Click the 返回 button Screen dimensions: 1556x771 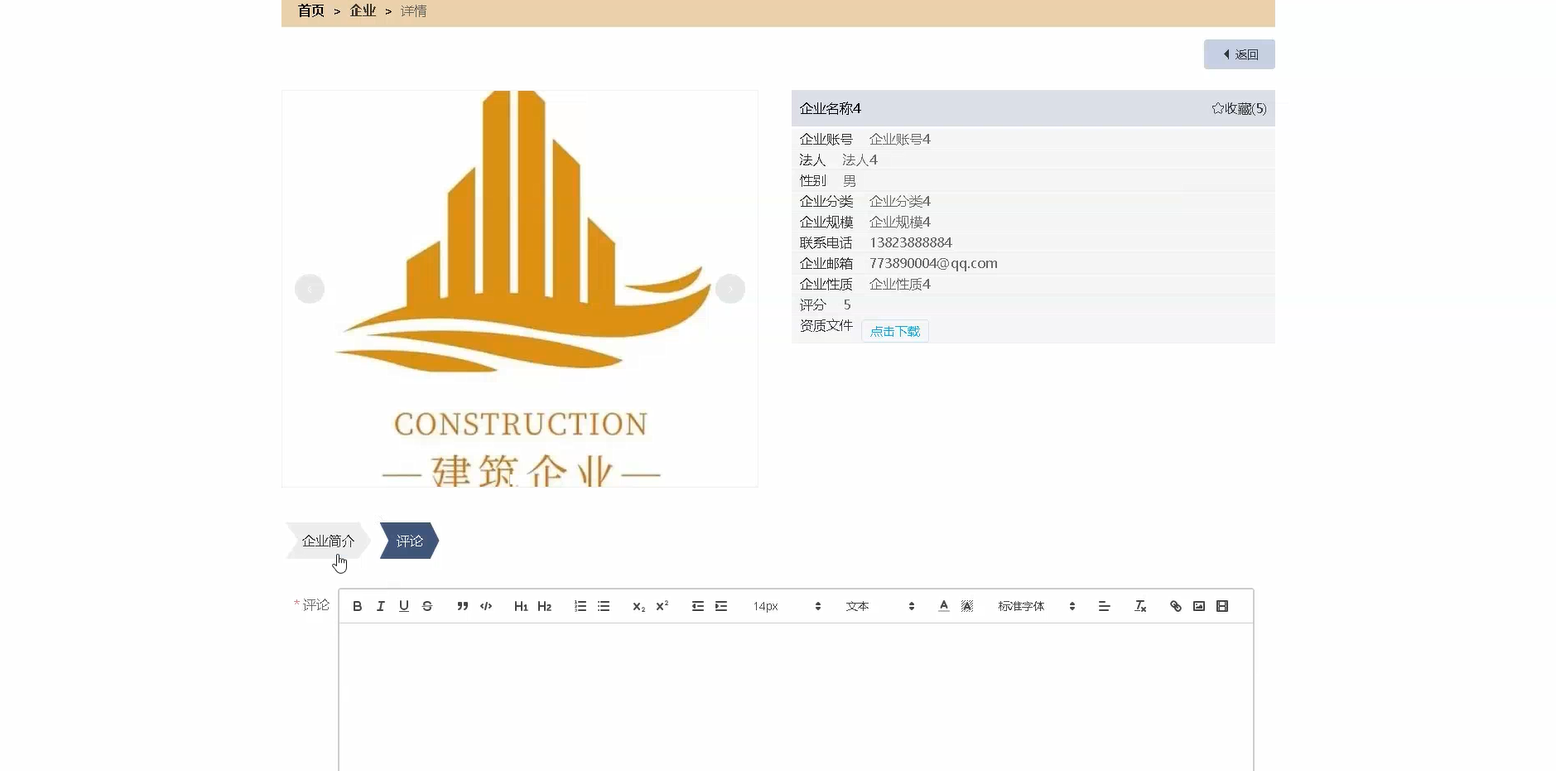(x=1239, y=54)
